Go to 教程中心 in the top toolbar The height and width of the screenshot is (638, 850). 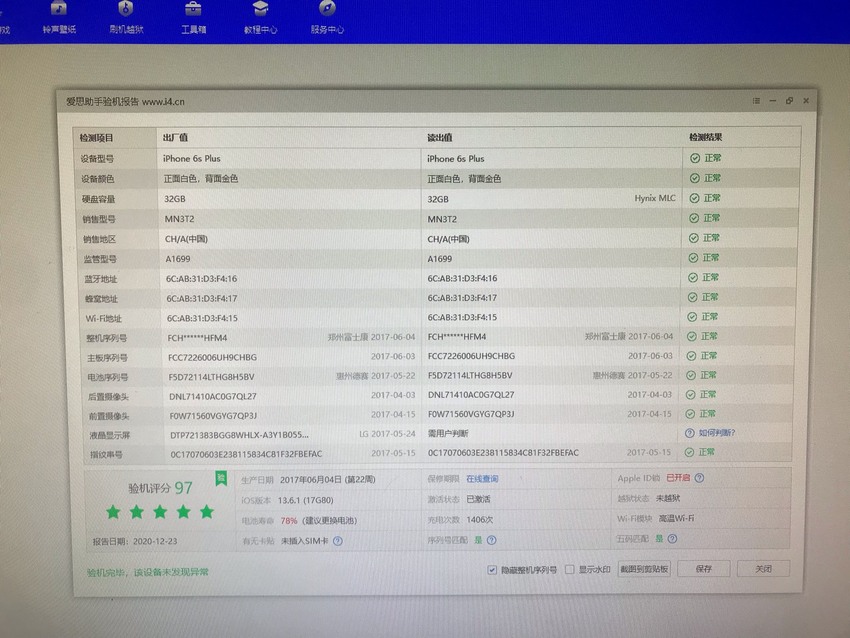[260, 17]
